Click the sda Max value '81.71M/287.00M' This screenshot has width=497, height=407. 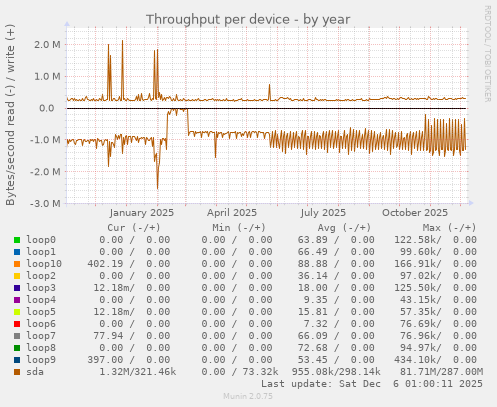point(441,372)
